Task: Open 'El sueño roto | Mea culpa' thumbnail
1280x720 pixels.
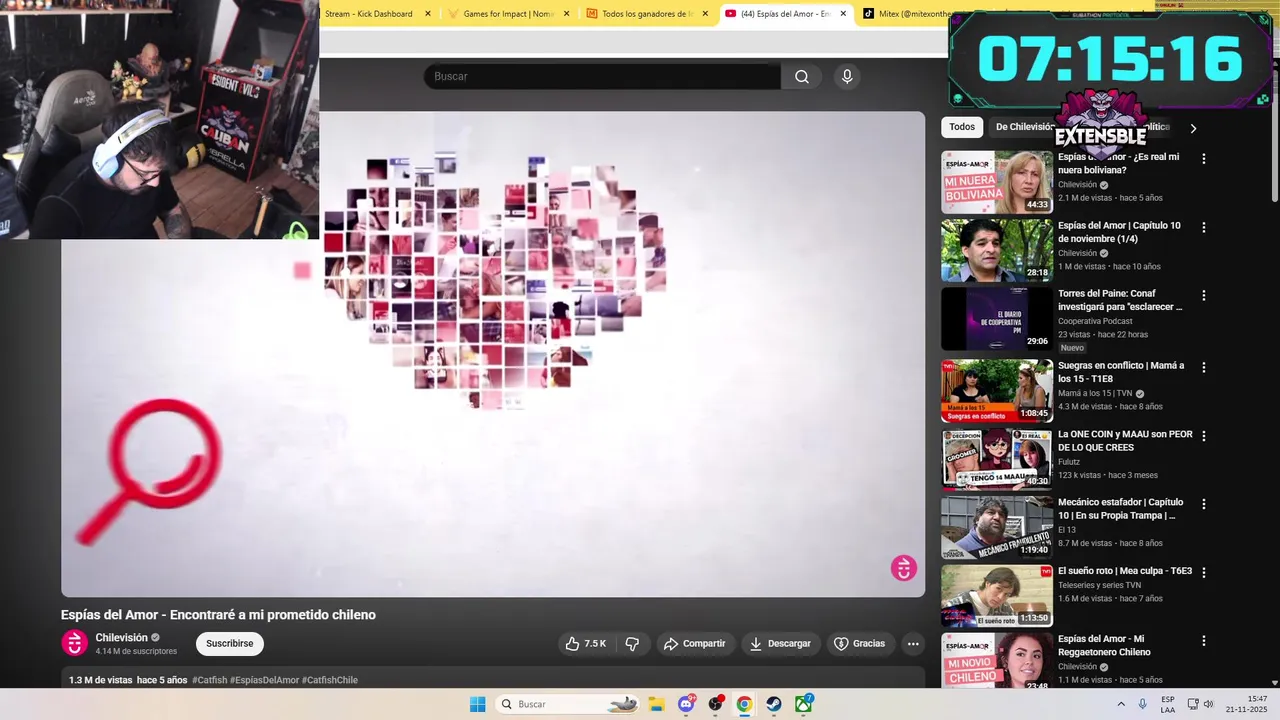Action: [x=997, y=595]
